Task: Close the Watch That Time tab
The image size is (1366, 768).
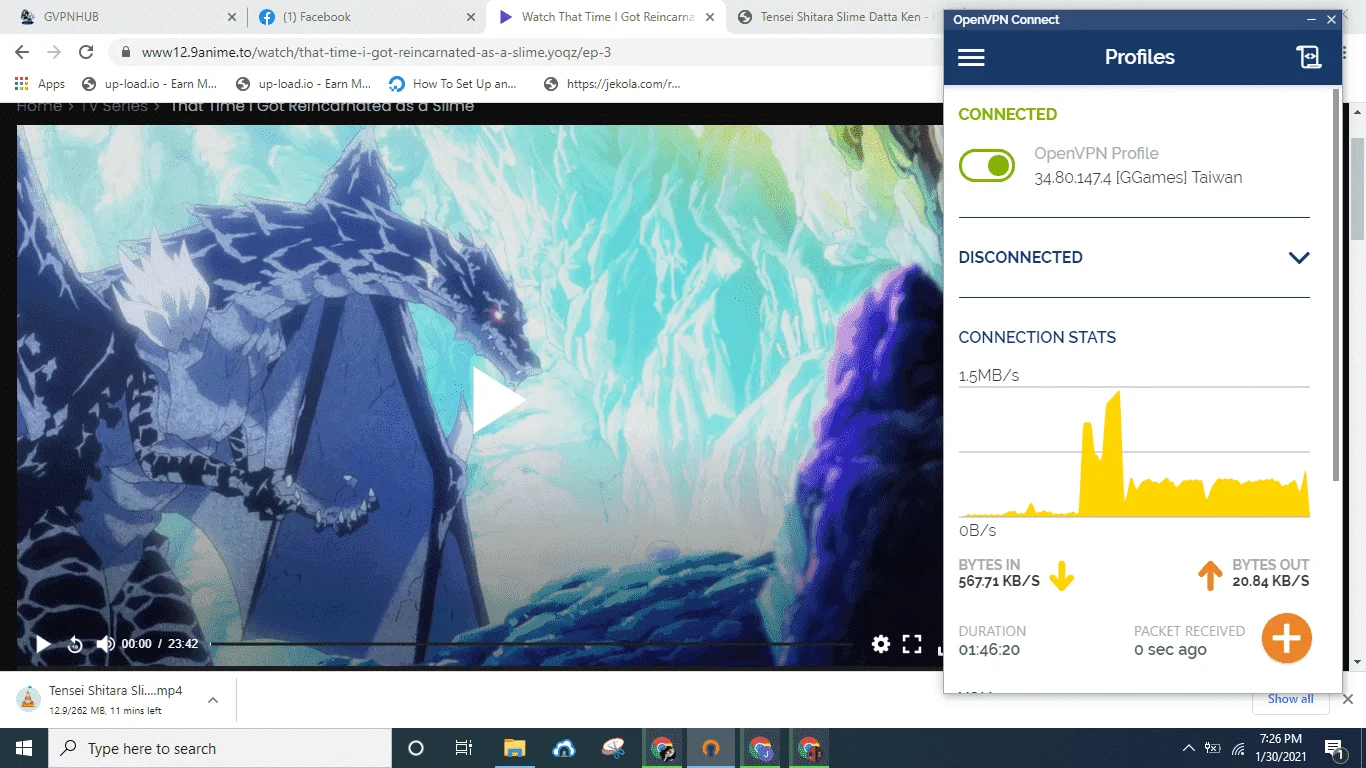Action: coord(708,17)
